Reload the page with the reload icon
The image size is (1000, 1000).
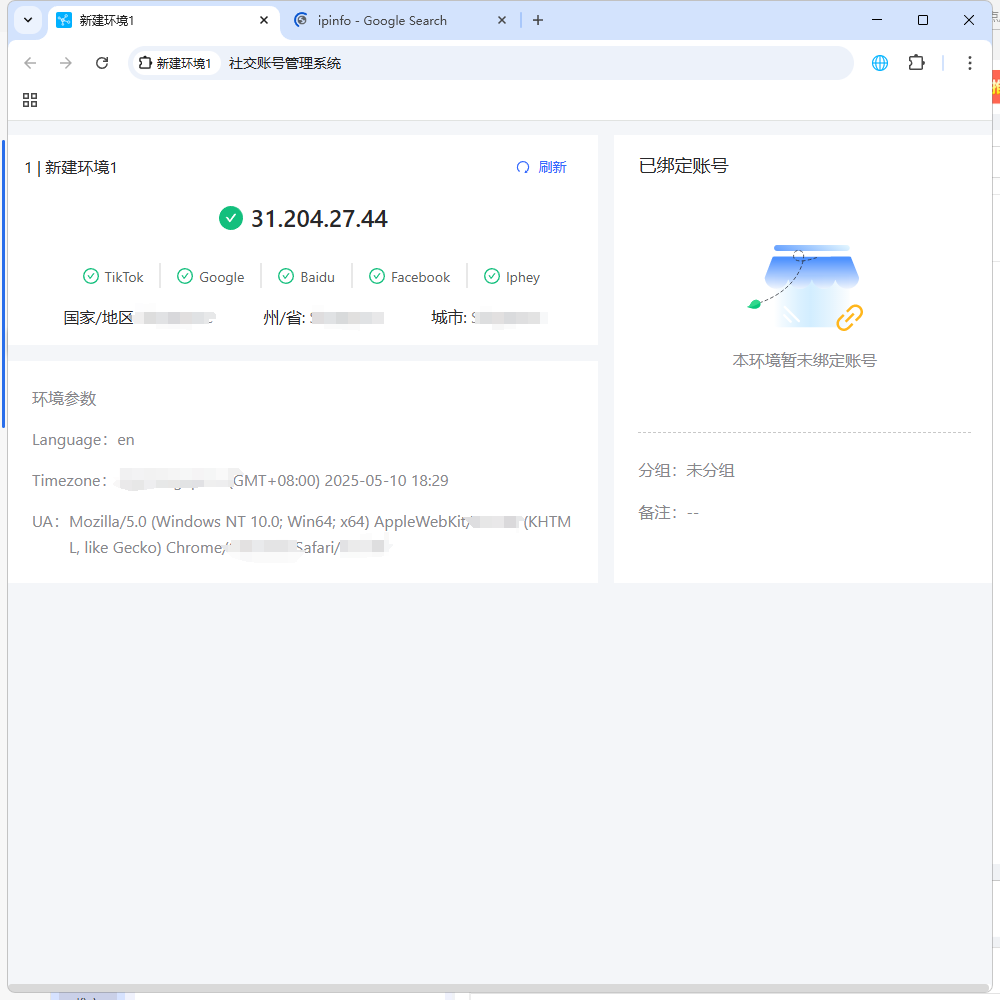point(102,63)
